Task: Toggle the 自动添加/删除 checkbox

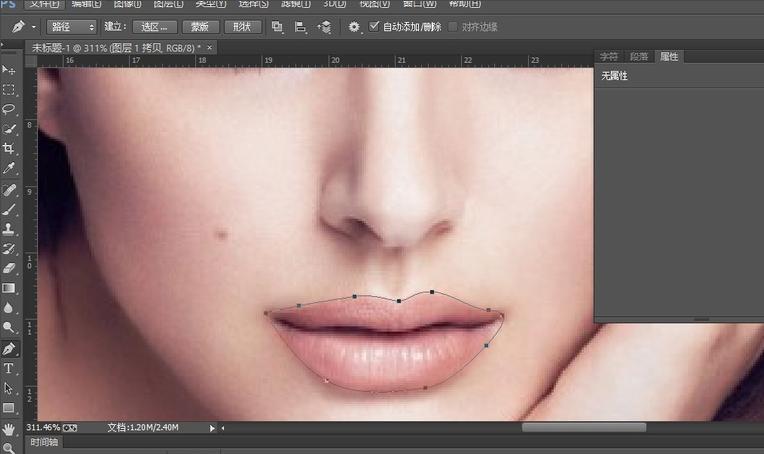Action: [374, 27]
